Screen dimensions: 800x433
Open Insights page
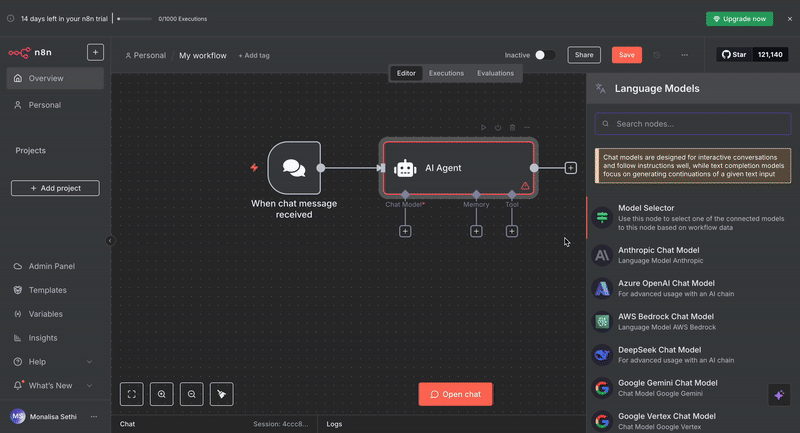tap(55, 338)
